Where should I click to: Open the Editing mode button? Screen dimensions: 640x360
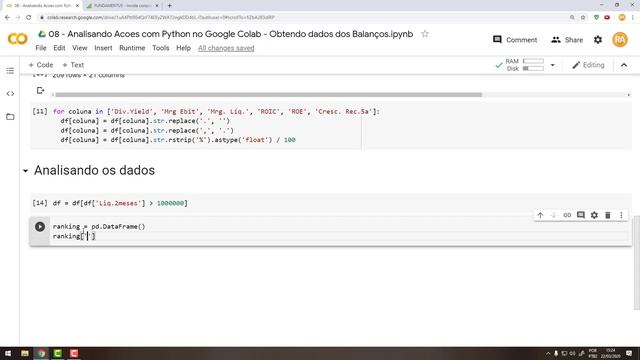[x=588, y=65]
